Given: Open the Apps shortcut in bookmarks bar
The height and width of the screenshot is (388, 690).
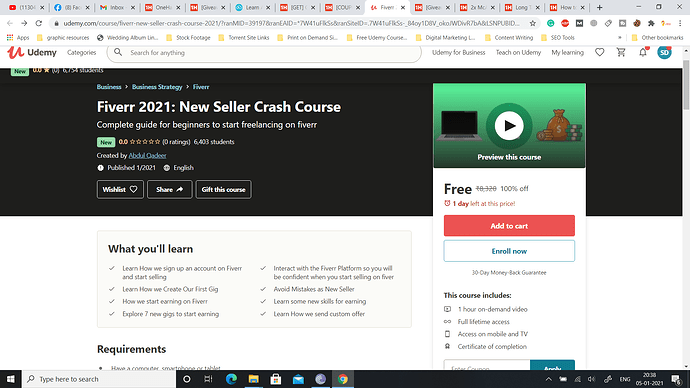Looking at the screenshot, I should (18, 38).
